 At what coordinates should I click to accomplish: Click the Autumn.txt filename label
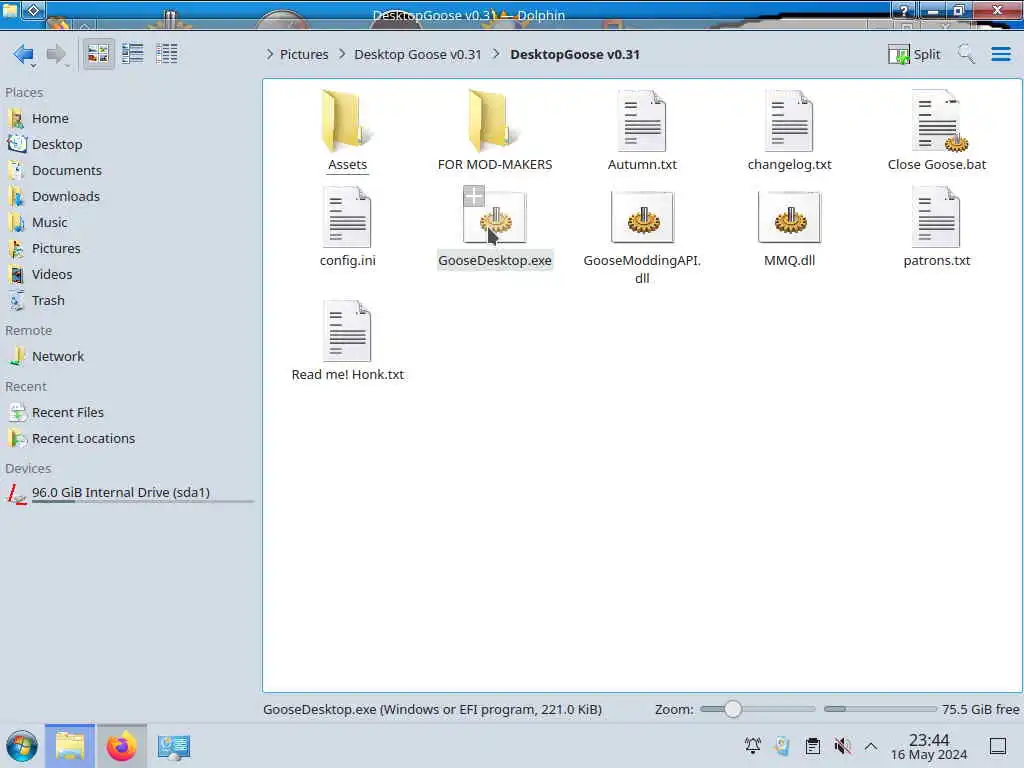pos(642,165)
